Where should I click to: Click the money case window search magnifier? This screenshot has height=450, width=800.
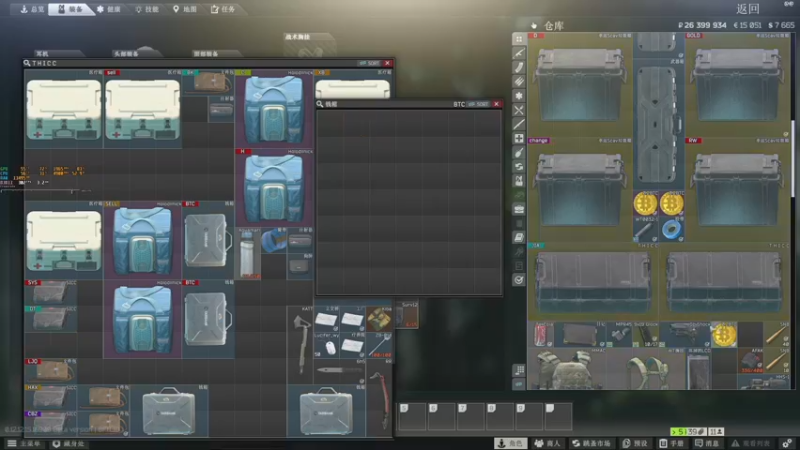pyautogui.click(x=320, y=104)
